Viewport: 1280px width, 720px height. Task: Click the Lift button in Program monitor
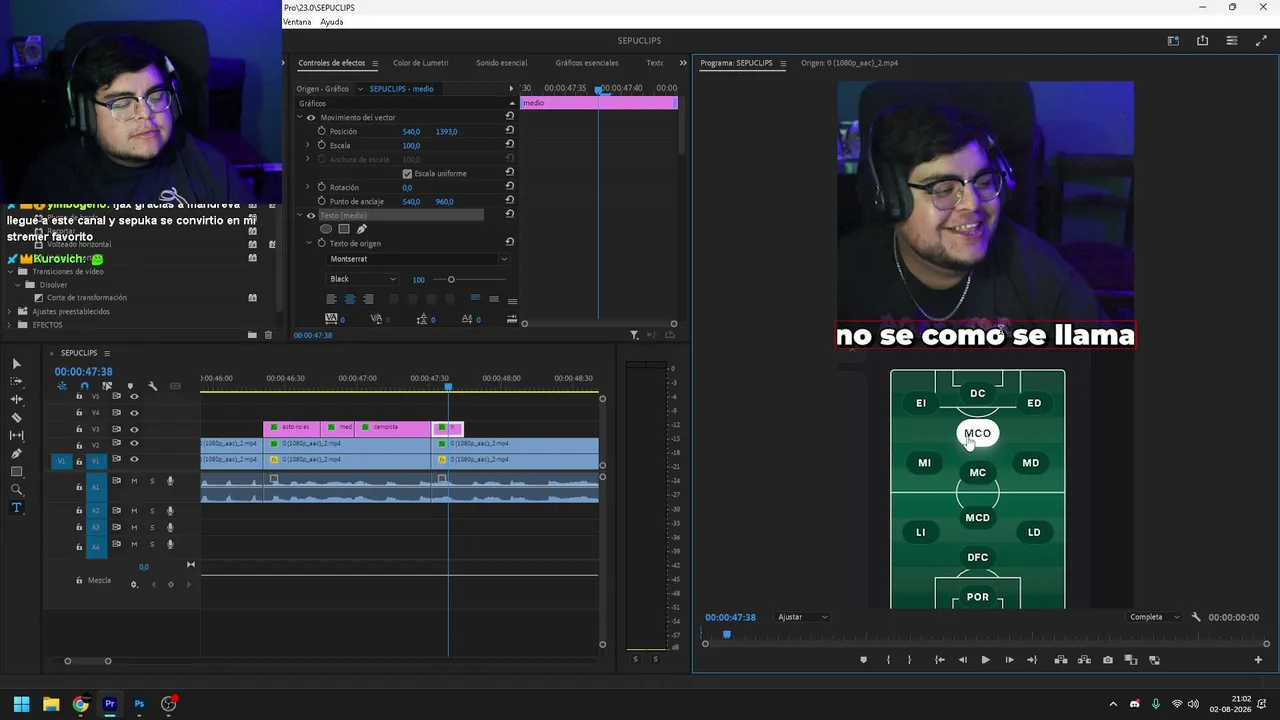(x=1061, y=660)
